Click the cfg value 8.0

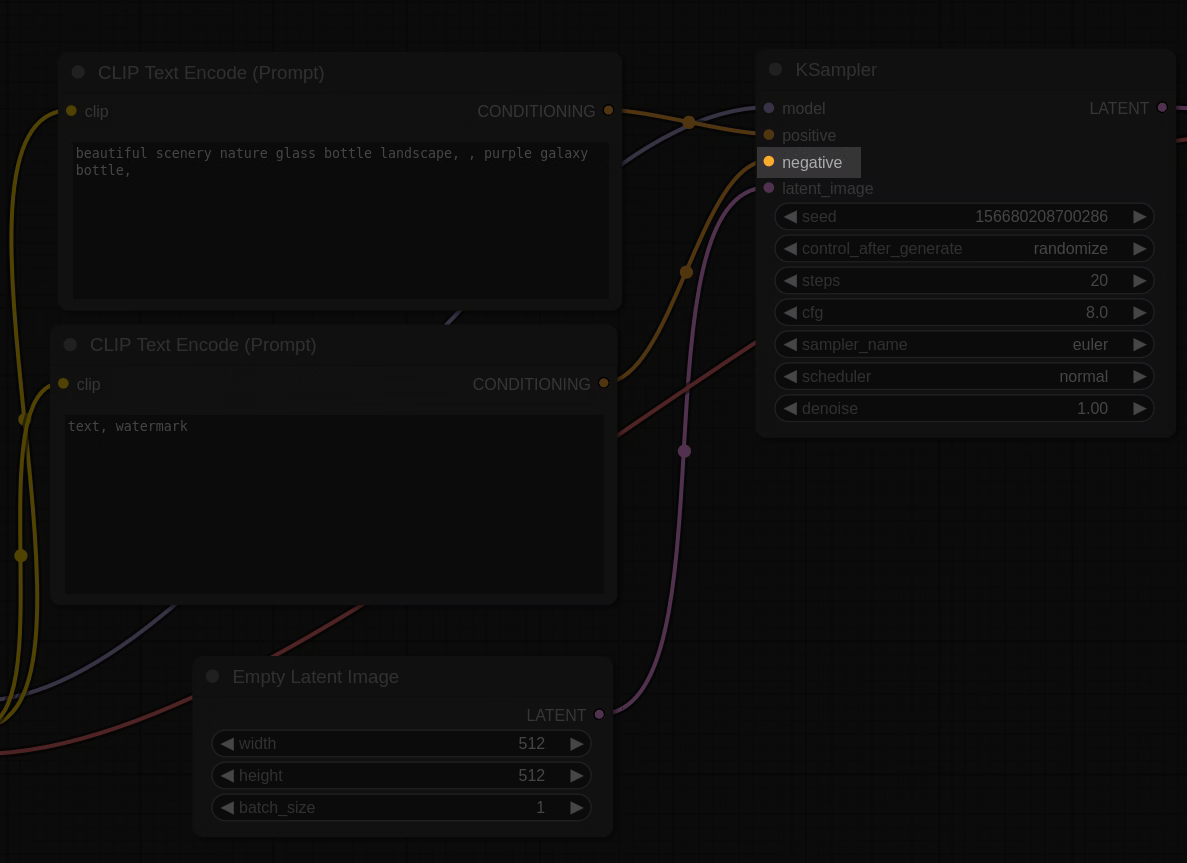pyautogui.click(x=1096, y=313)
